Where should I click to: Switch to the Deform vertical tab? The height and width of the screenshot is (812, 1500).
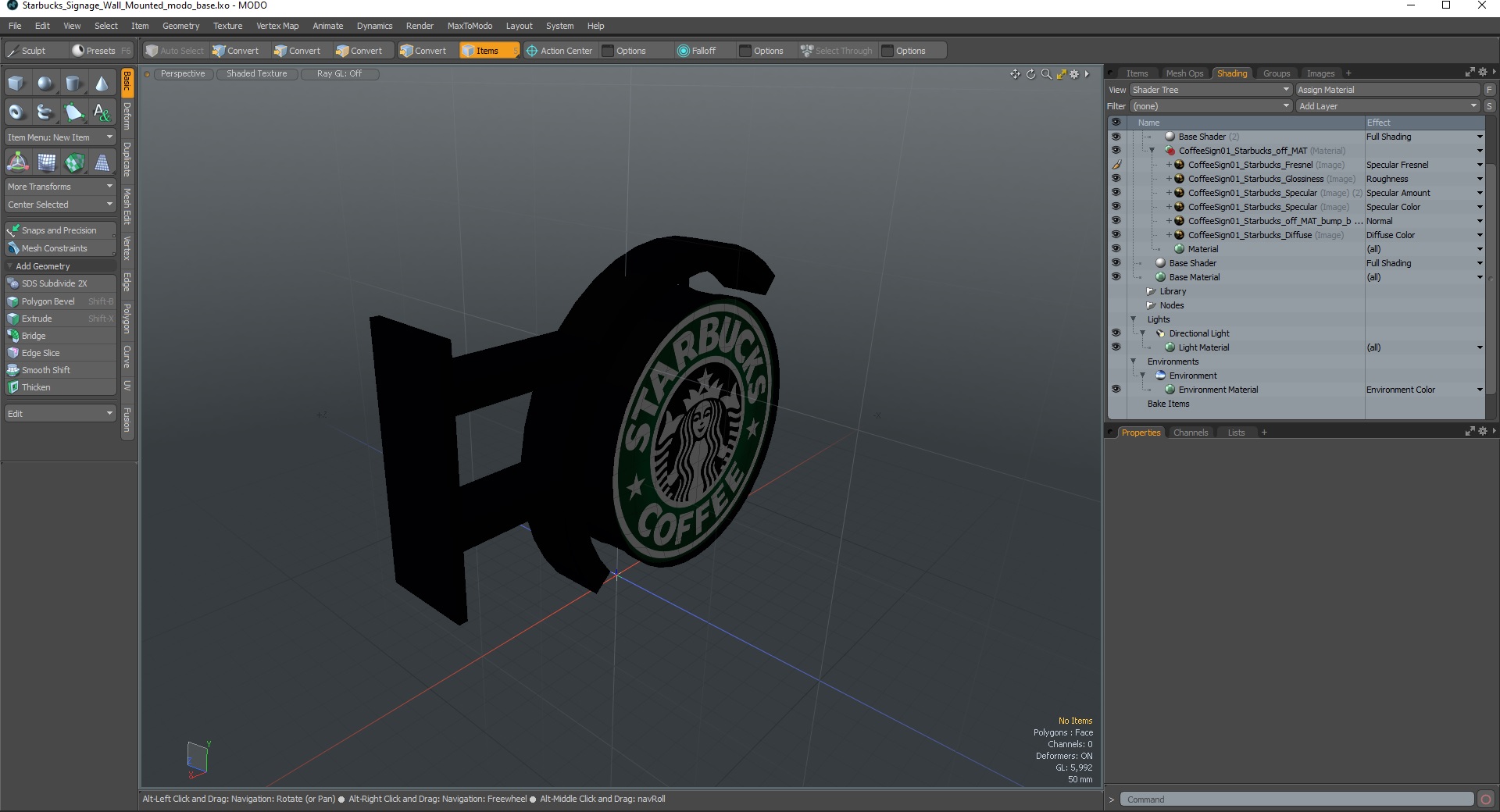(x=127, y=116)
